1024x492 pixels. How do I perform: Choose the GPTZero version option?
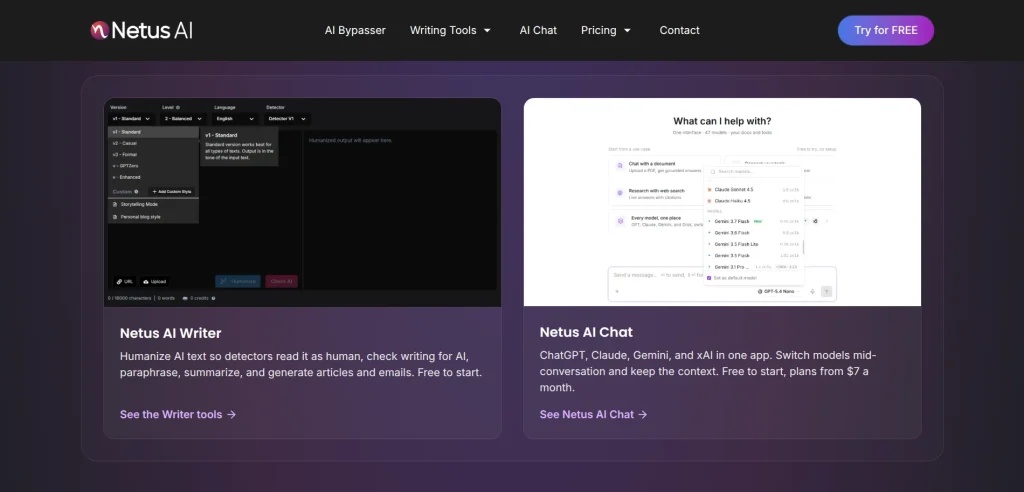[x=153, y=166]
